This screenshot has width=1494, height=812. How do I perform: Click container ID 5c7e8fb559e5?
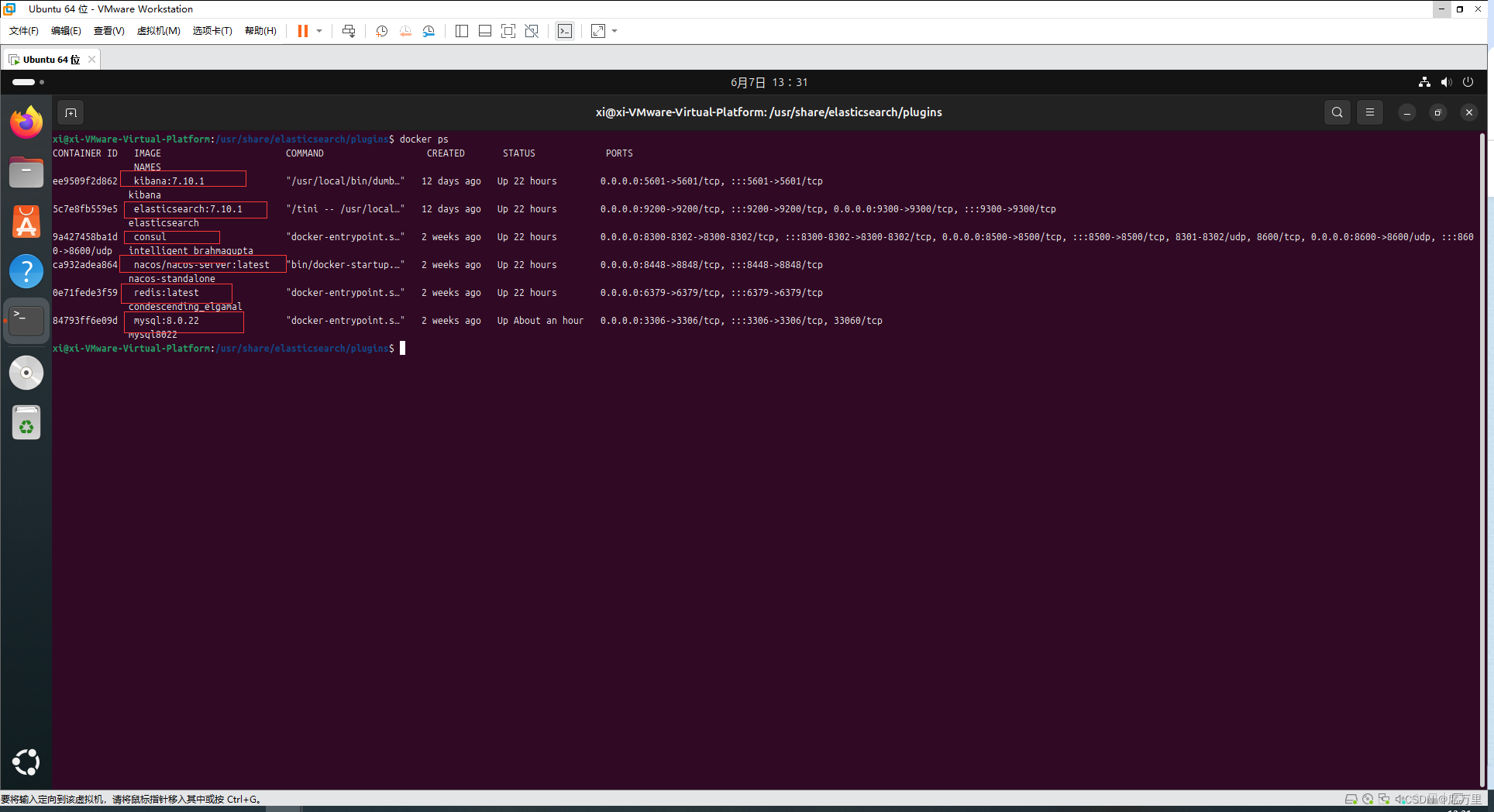pyautogui.click(x=85, y=209)
